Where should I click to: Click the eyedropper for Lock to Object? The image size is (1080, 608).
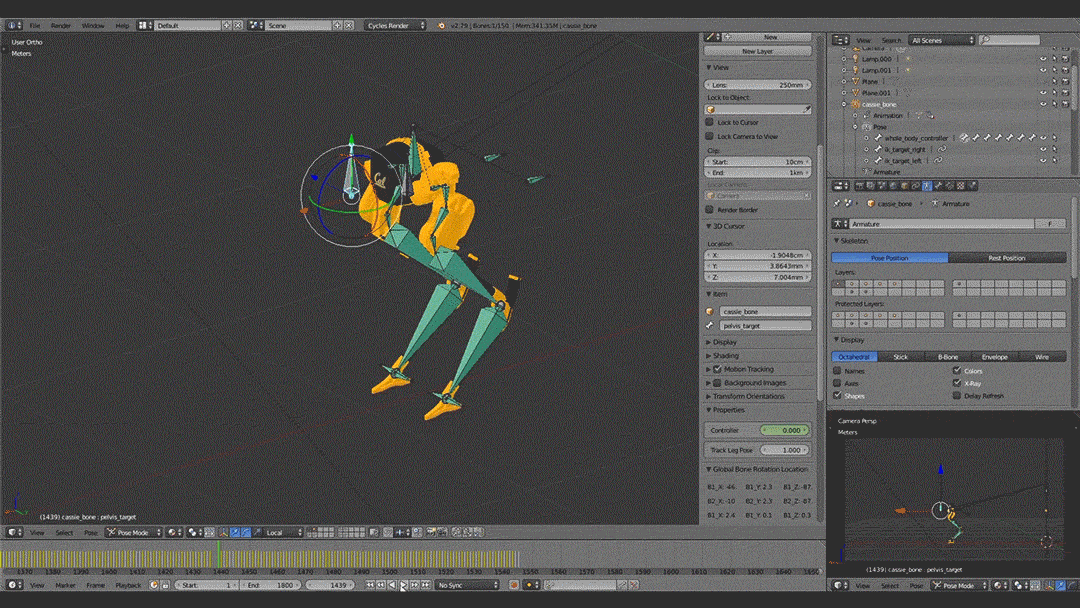tap(807, 110)
